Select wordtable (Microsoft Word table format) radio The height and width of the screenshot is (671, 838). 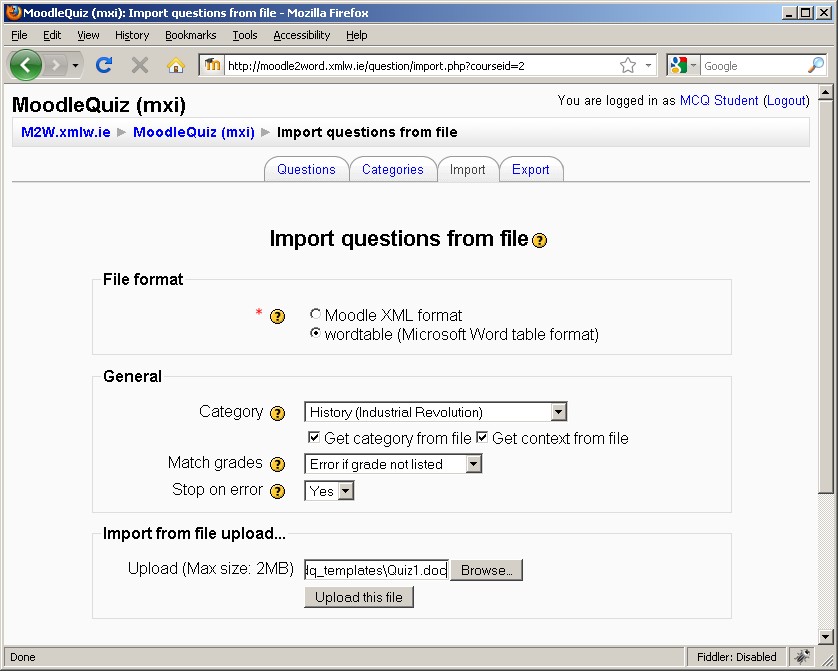point(315,333)
